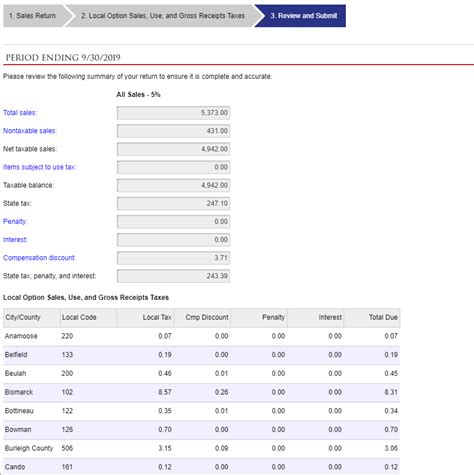Click local code 102 for Bismarck

click(67, 392)
